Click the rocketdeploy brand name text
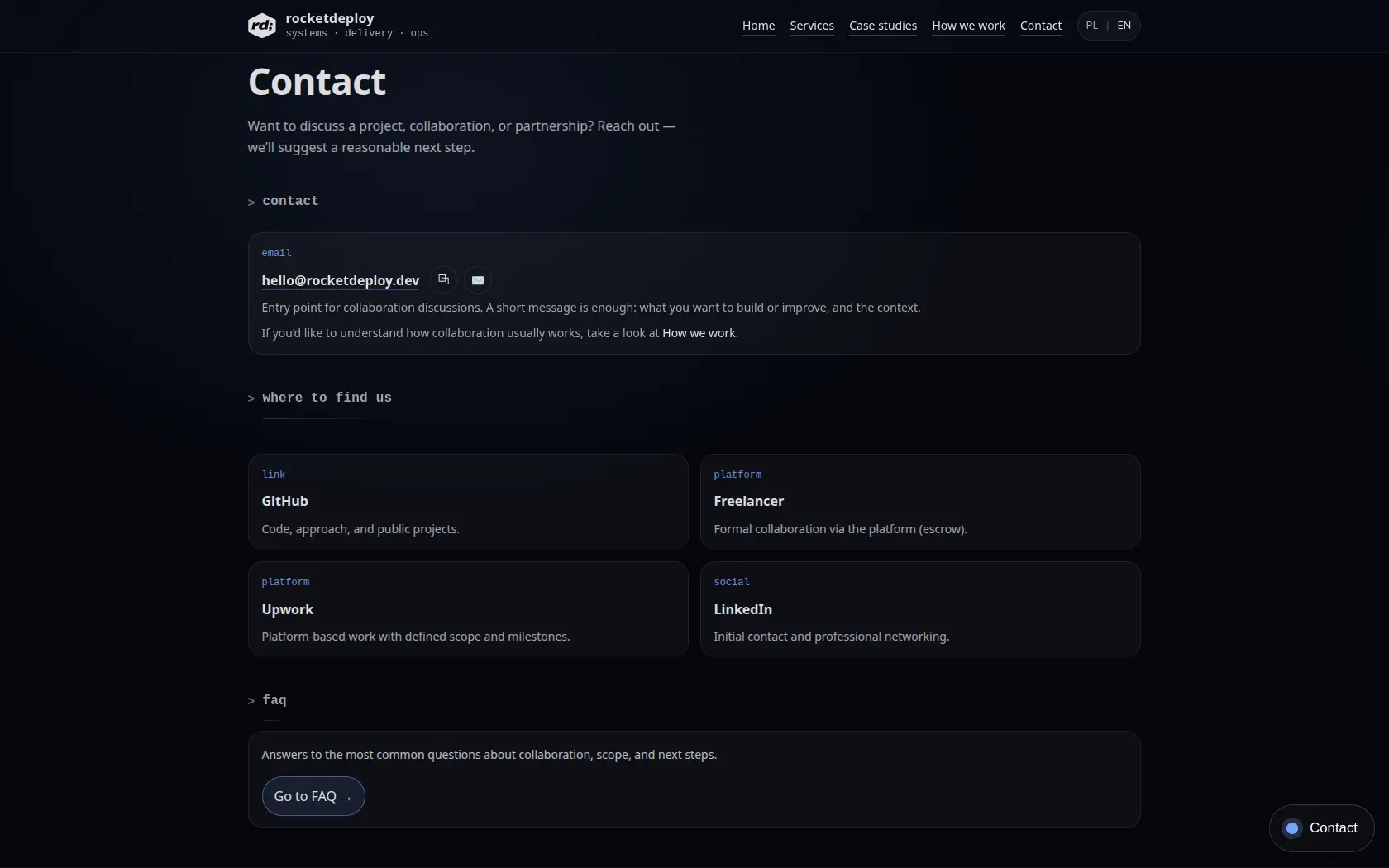1389x868 pixels. [330, 18]
